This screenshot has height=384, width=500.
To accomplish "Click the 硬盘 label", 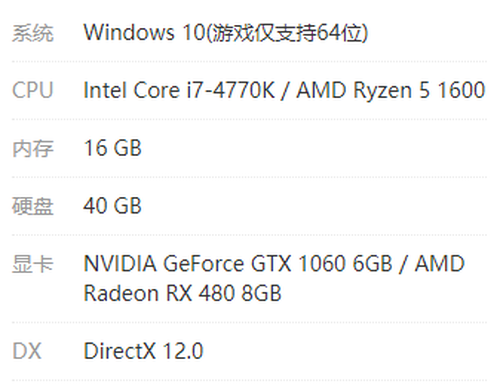I will (33, 206).
